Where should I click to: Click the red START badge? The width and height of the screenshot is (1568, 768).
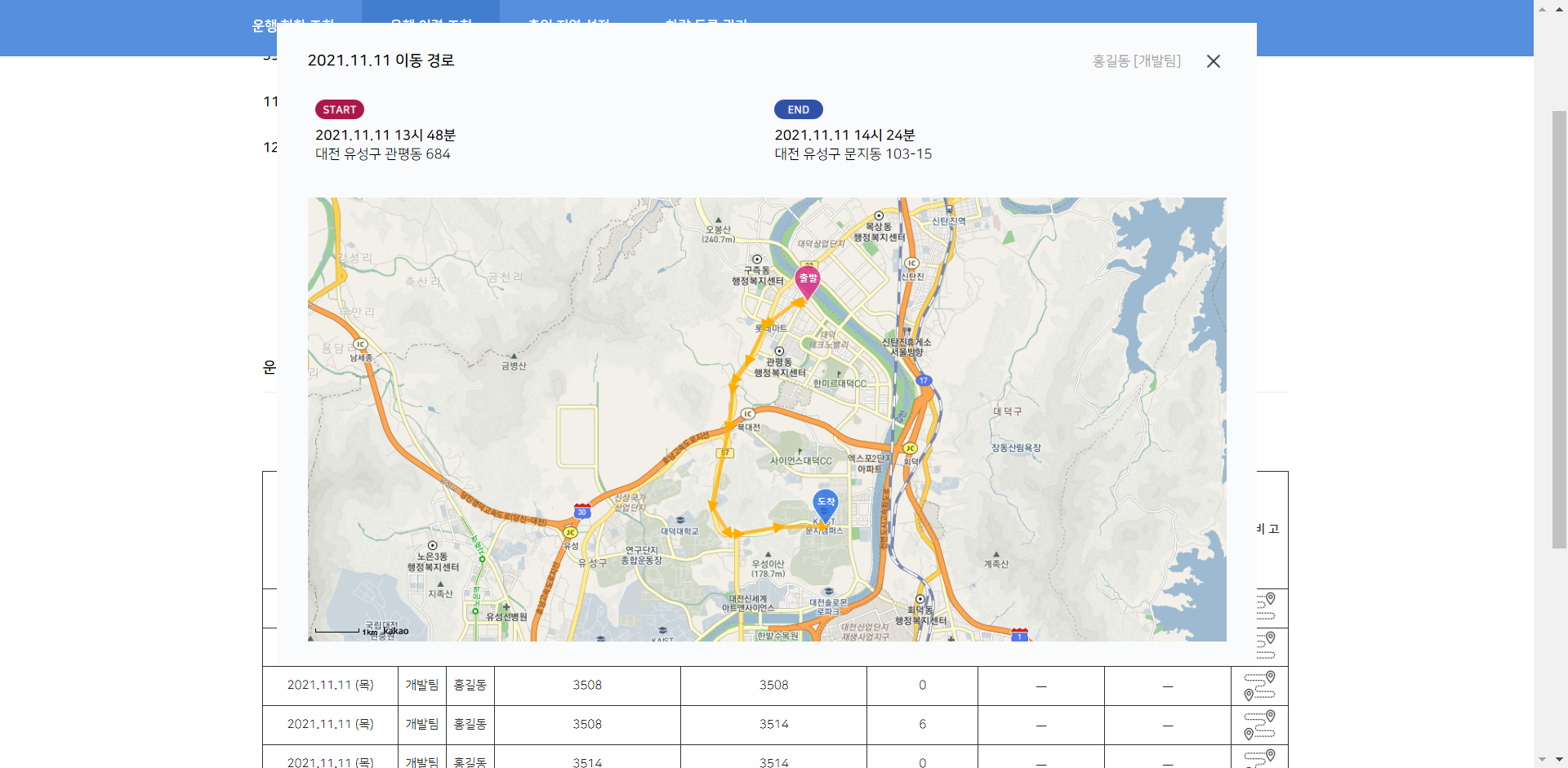tap(339, 109)
